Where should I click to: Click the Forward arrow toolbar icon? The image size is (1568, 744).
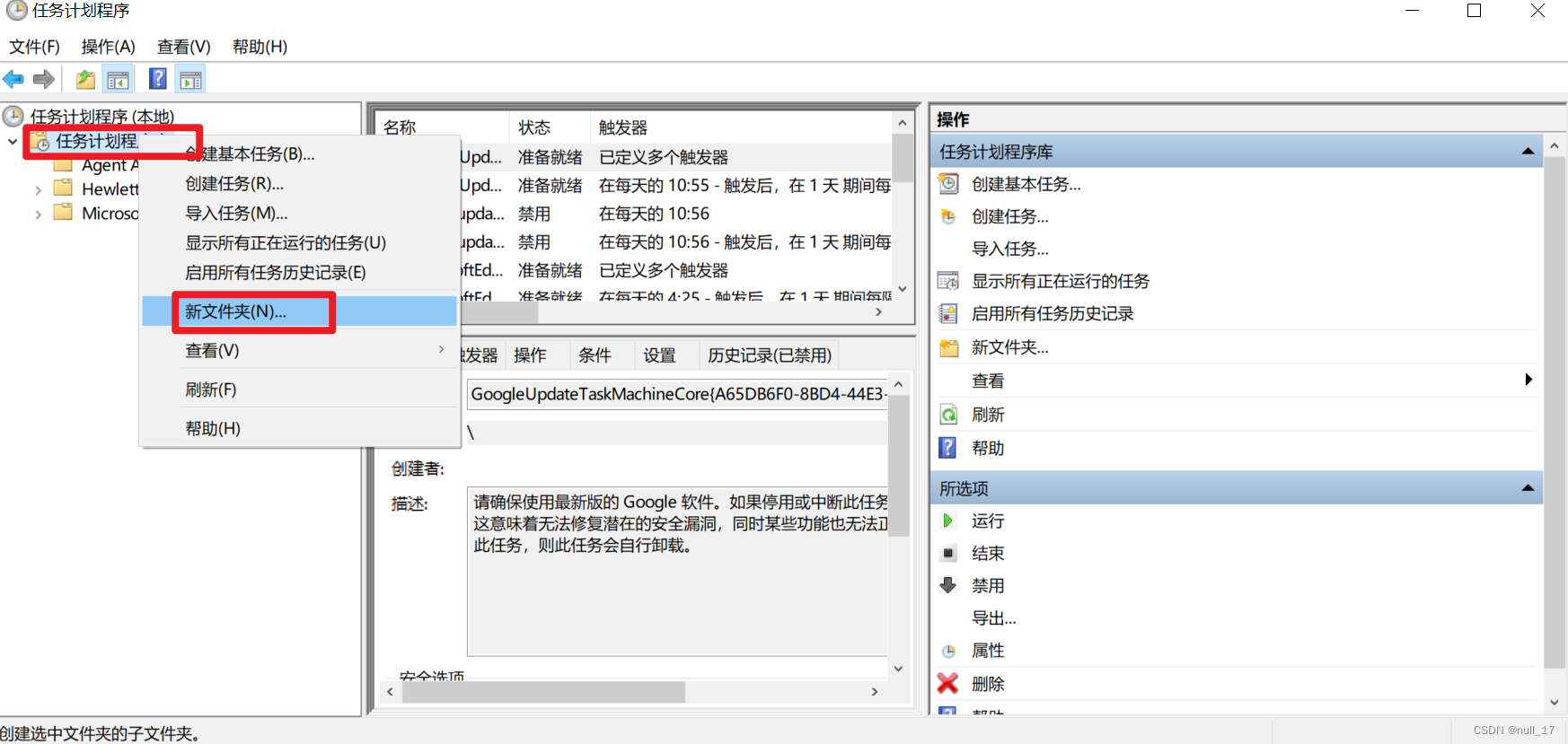pyautogui.click(x=44, y=79)
